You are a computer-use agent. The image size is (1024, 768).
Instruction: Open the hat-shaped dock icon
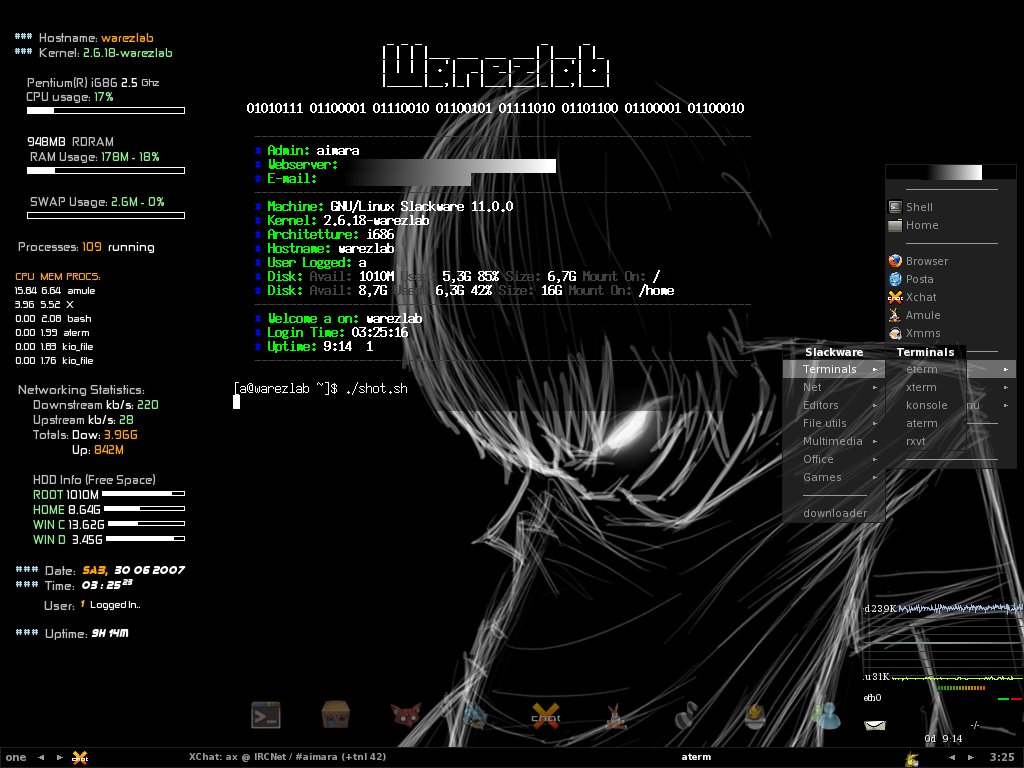click(756, 715)
